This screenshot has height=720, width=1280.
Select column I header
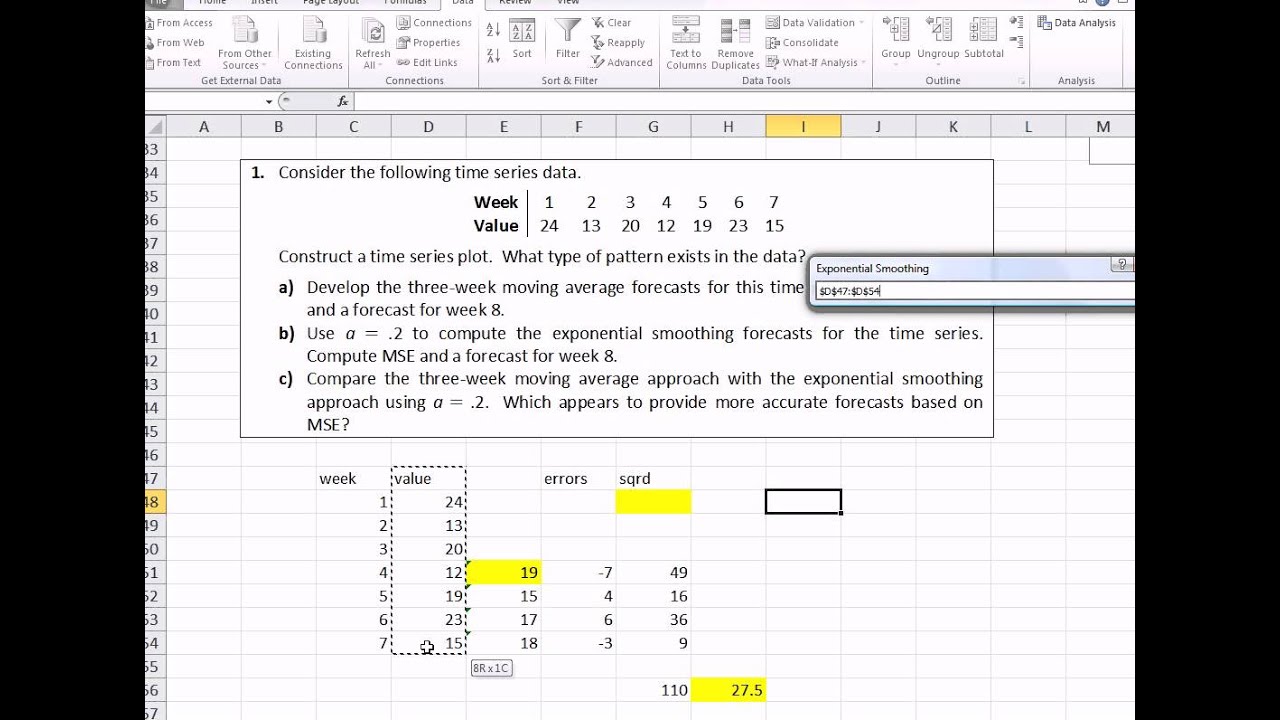[x=803, y=126]
